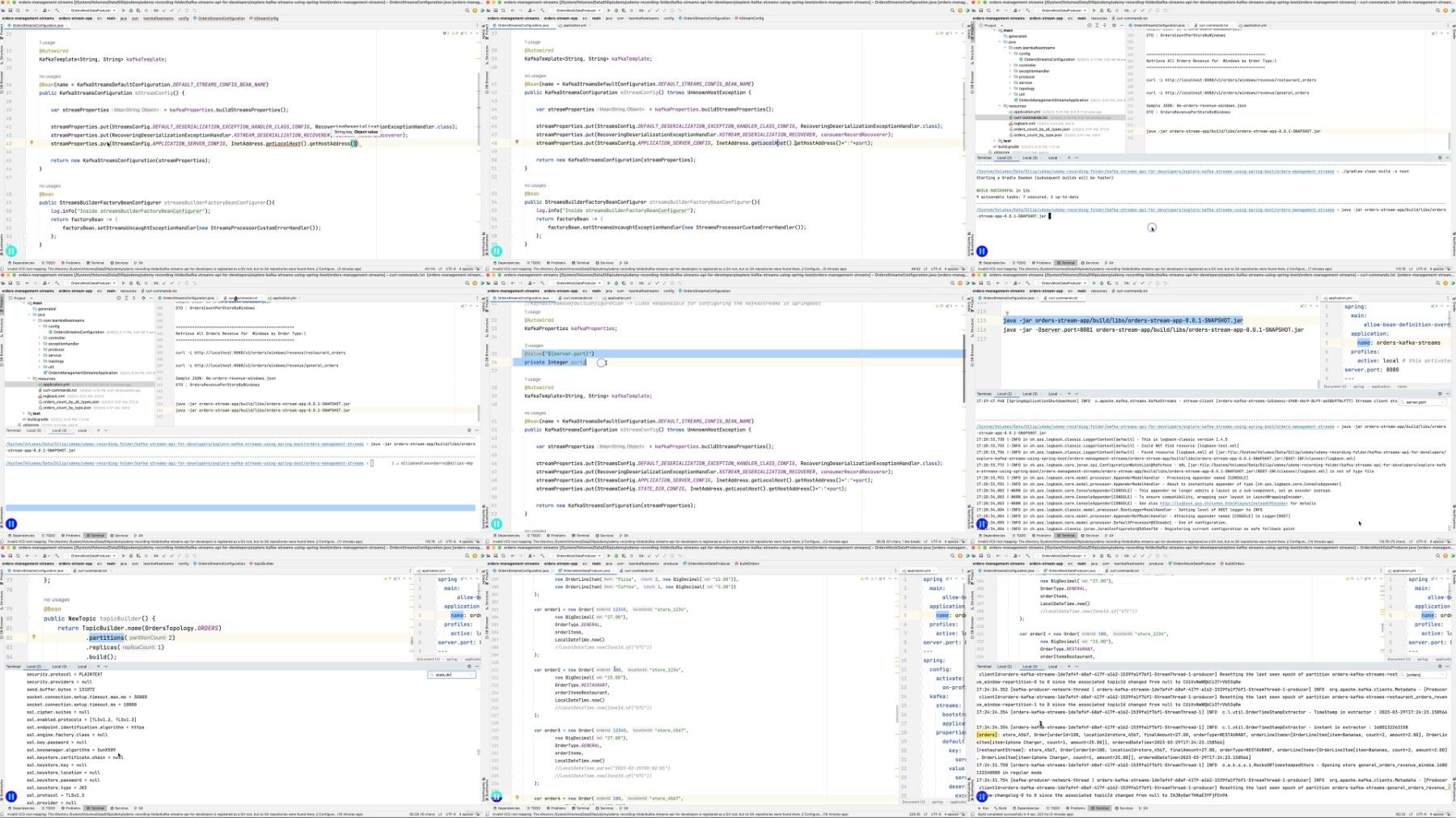Expand exceptionhandler folder in BUILD SUCCESSFUL frame project tree
Image resolution: width=1456 pixels, height=818 pixels.
pyautogui.click(x=1010, y=71)
